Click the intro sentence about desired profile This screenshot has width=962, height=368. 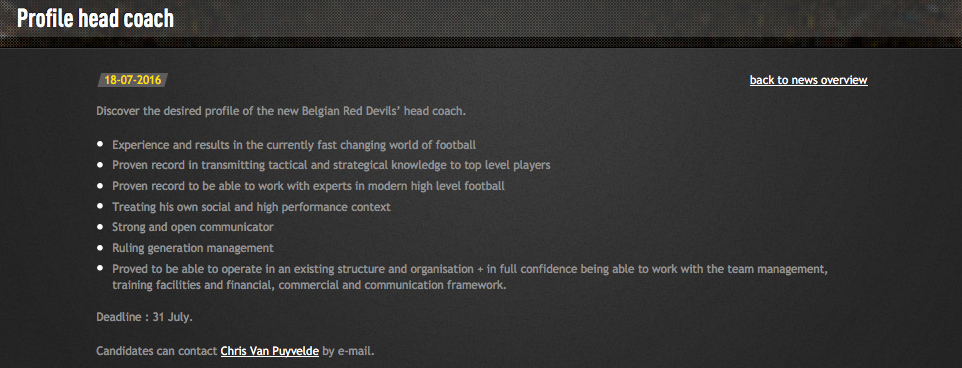pos(282,112)
